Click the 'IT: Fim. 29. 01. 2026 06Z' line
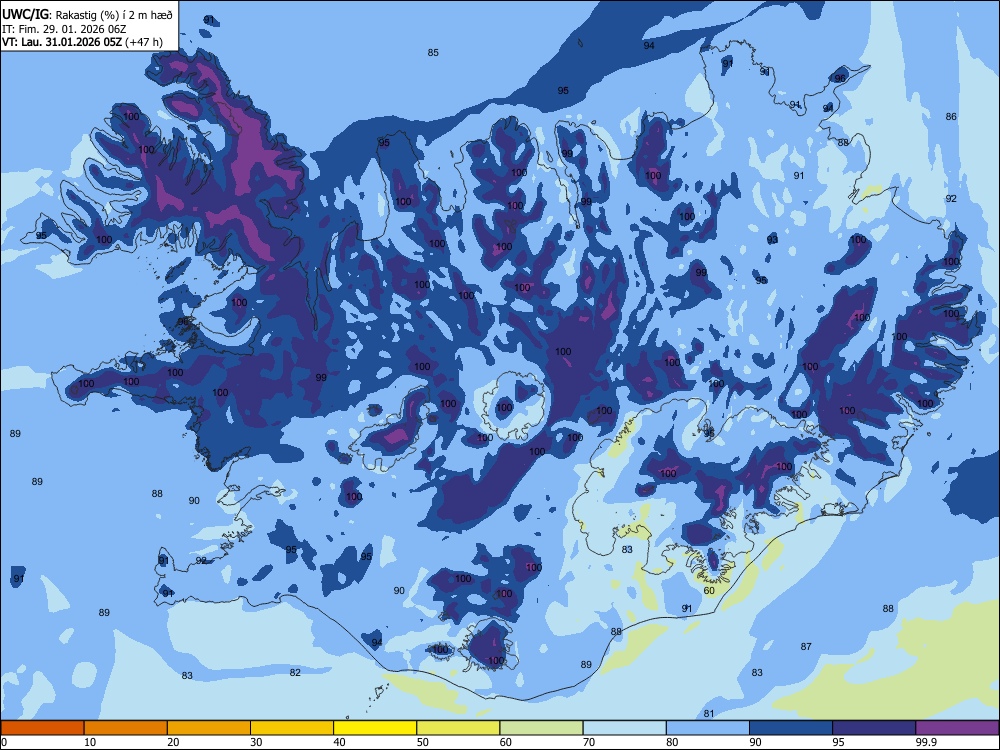 tap(64, 29)
